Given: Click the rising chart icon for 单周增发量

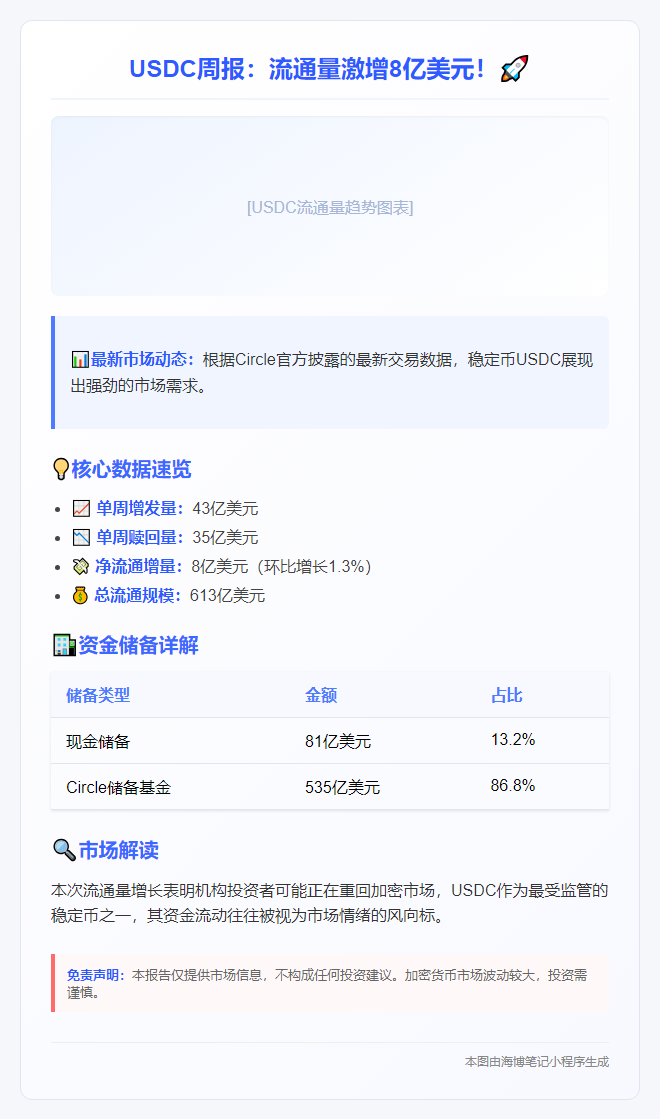Looking at the screenshot, I should coord(81,508).
